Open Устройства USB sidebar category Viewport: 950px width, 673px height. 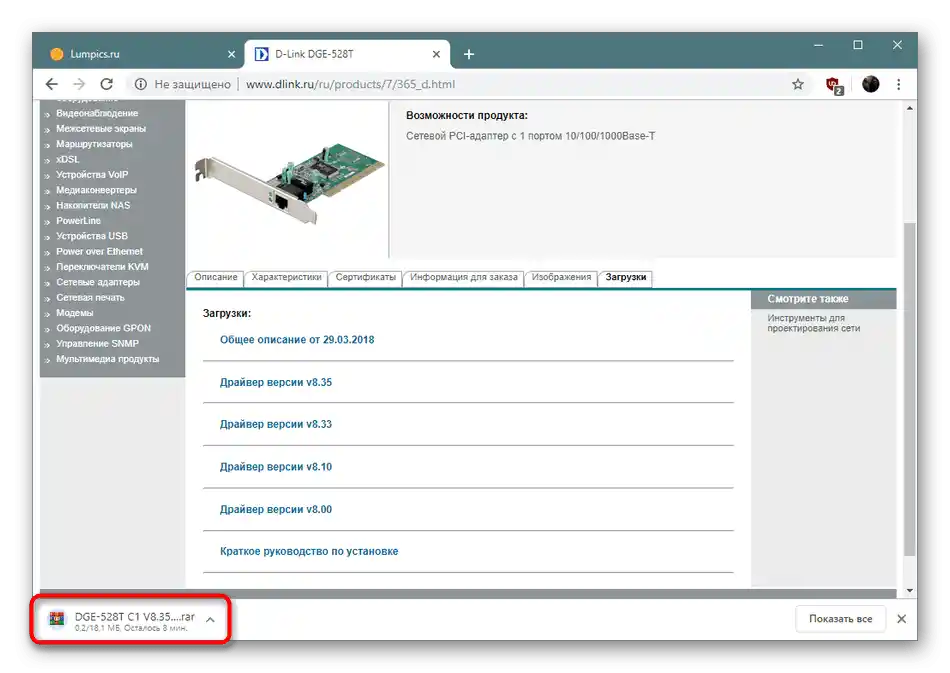click(92, 236)
